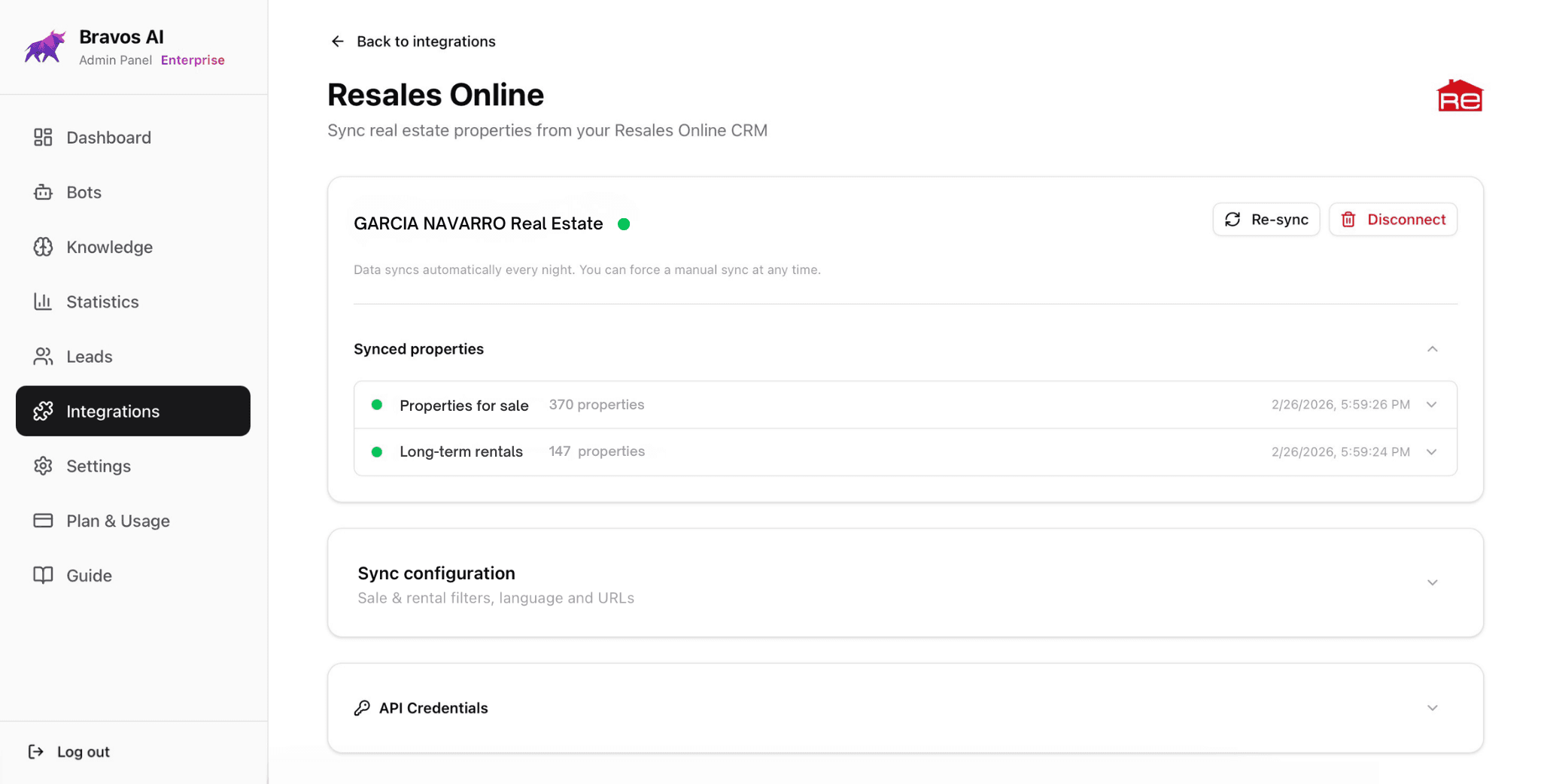Click the Integrations puzzle piece icon

43,411
